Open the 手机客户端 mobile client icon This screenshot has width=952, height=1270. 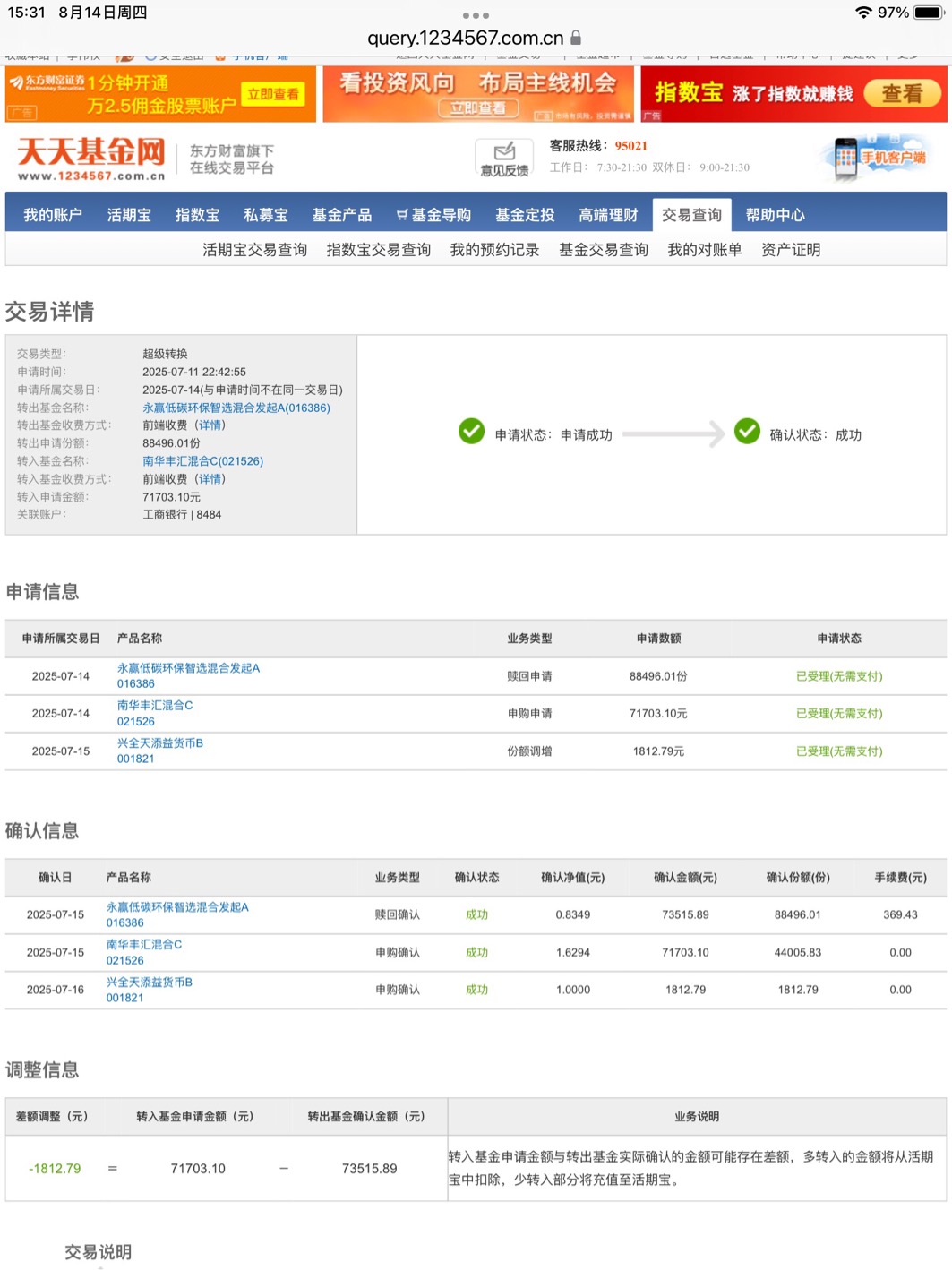[x=878, y=158]
